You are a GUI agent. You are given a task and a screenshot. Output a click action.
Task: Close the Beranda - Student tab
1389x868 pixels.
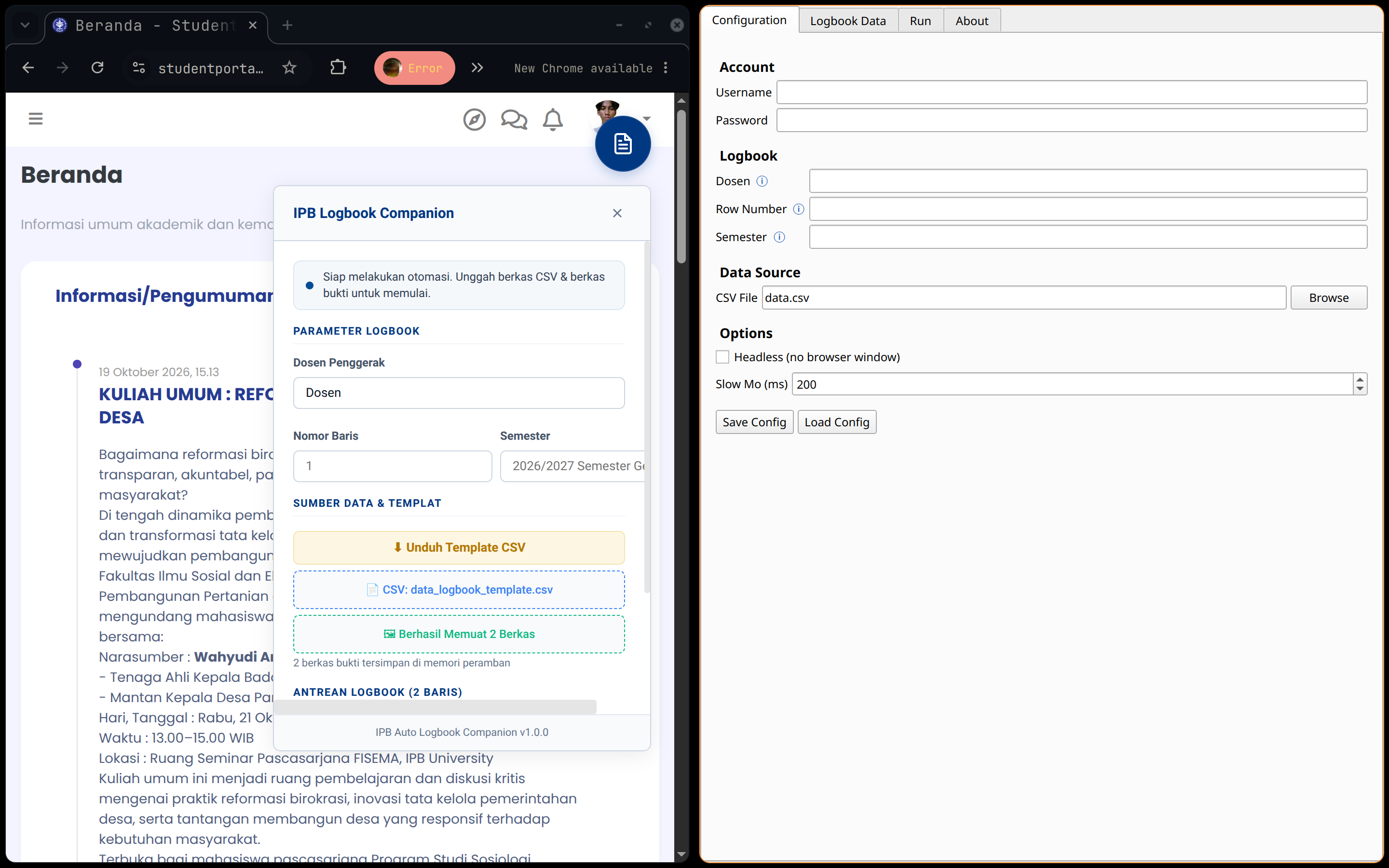[x=253, y=25]
